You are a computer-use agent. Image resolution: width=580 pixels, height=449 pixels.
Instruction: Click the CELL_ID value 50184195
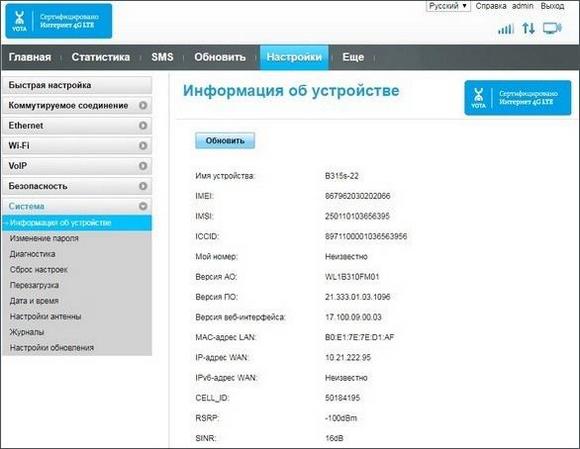pyautogui.click(x=342, y=398)
